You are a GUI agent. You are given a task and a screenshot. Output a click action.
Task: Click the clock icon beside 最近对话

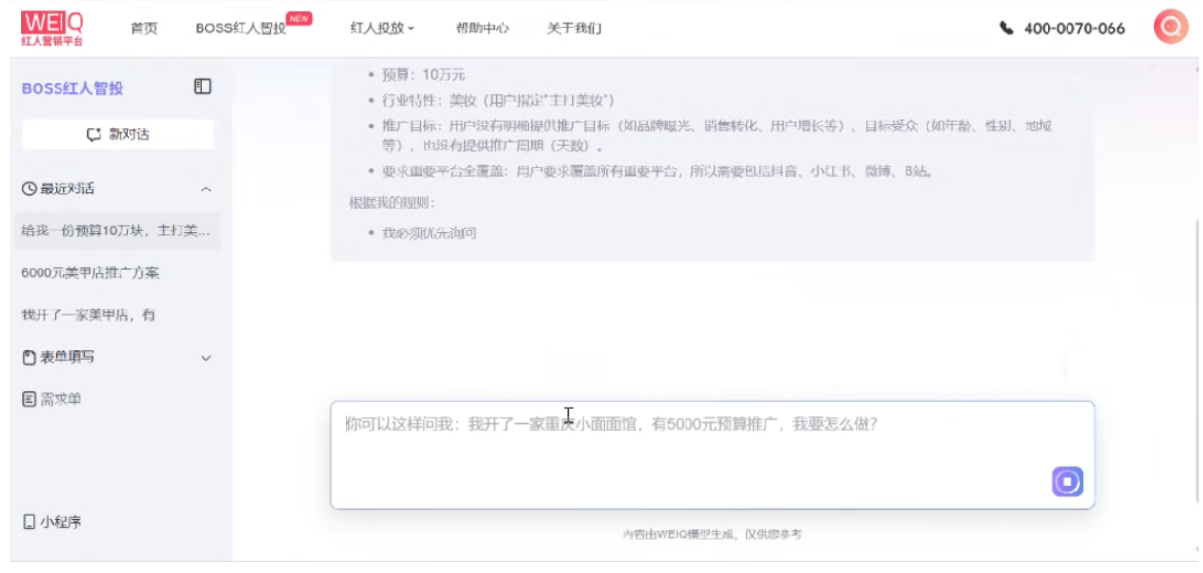point(29,189)
